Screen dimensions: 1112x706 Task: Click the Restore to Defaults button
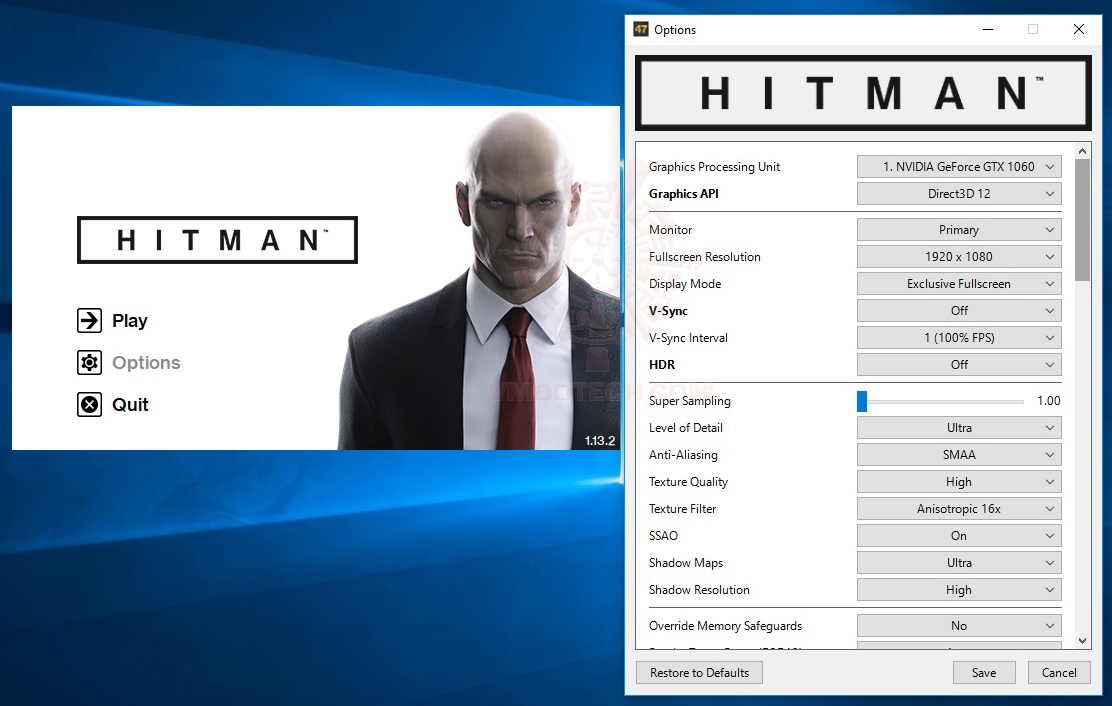[x=699, y=672]
